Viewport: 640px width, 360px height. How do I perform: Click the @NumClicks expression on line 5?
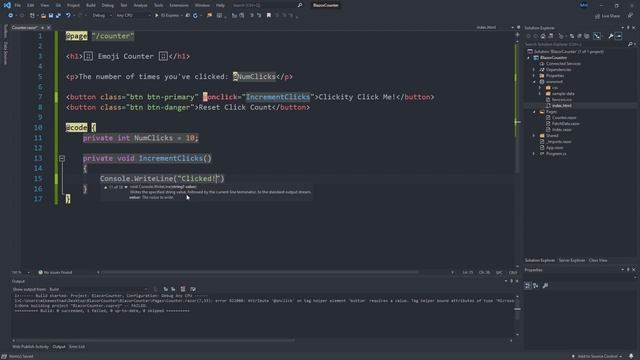(254, 76)
